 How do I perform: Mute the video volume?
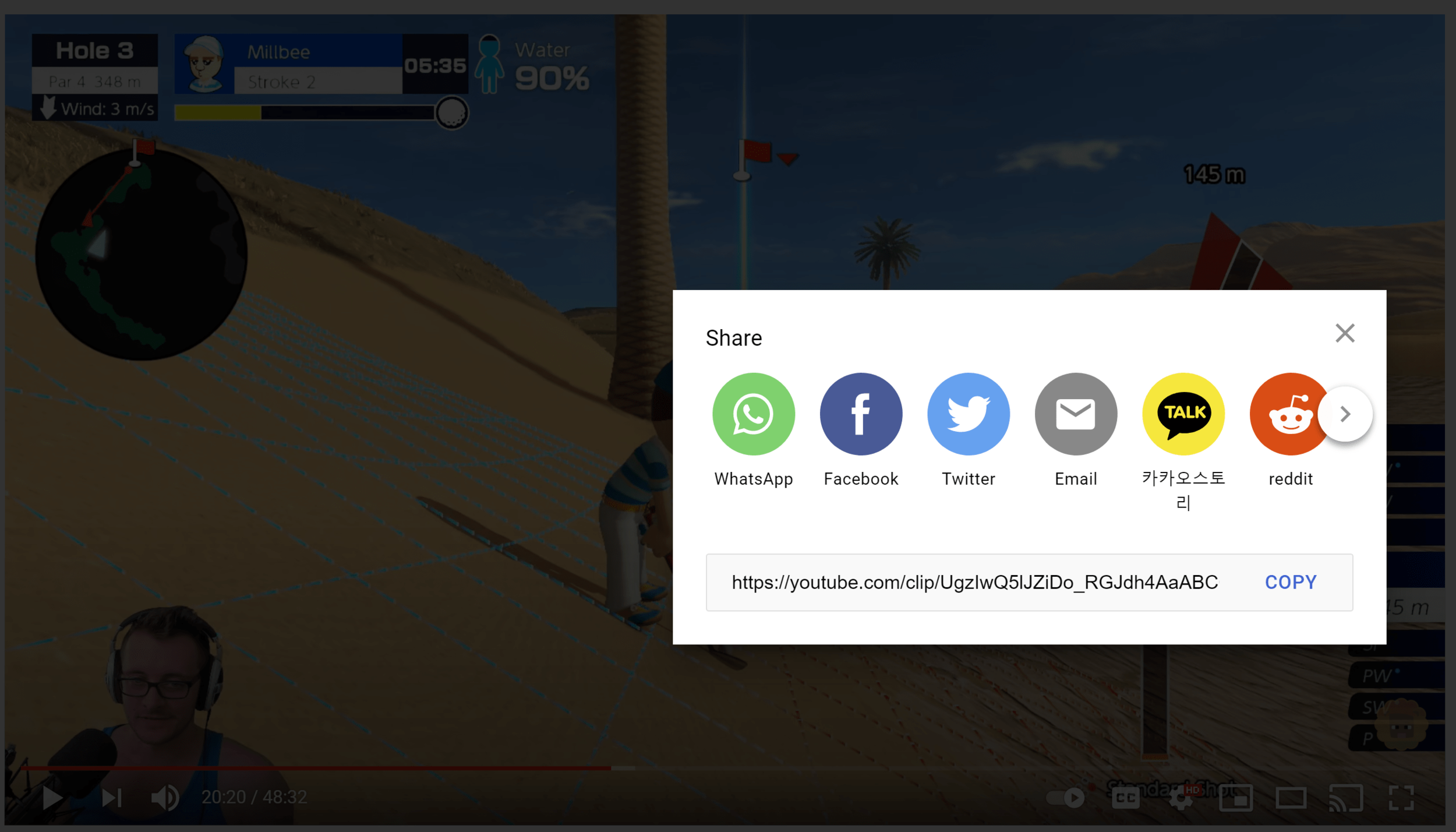[165, 797]
